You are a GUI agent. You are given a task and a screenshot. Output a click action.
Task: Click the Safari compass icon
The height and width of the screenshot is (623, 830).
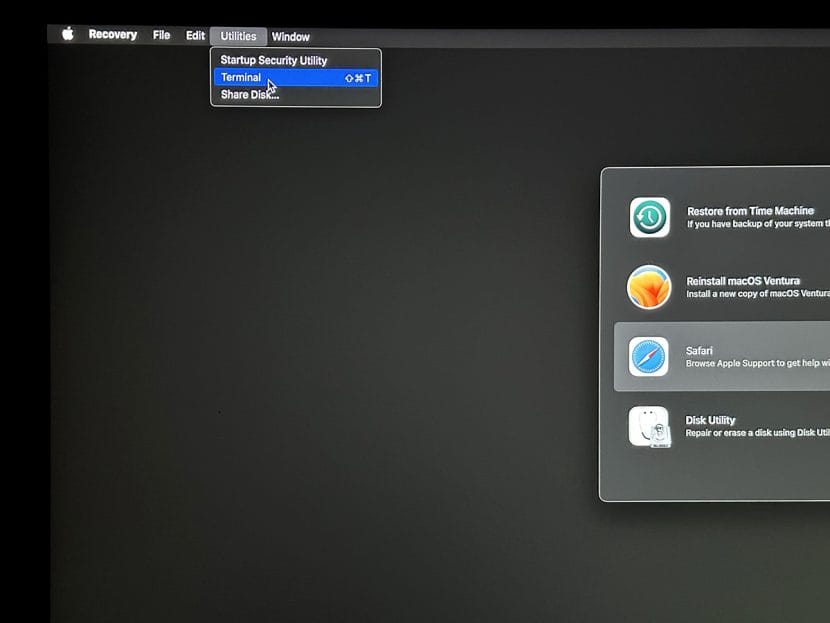(648, 357)
